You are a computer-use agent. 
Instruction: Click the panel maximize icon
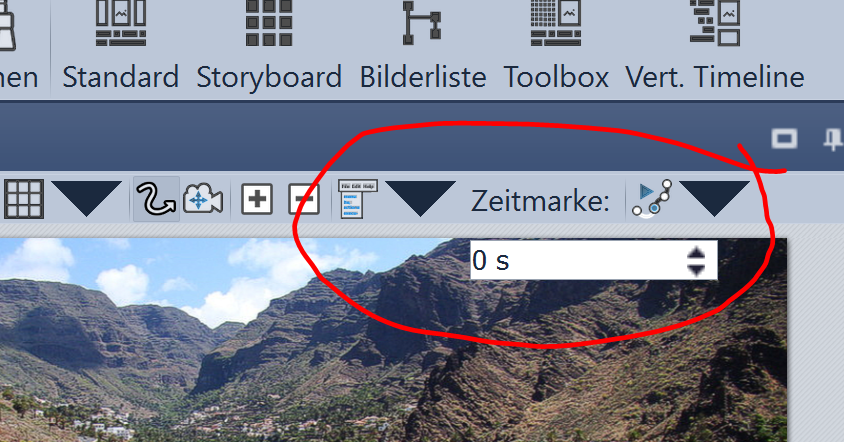pyautogui.click(x=783, y=139)
